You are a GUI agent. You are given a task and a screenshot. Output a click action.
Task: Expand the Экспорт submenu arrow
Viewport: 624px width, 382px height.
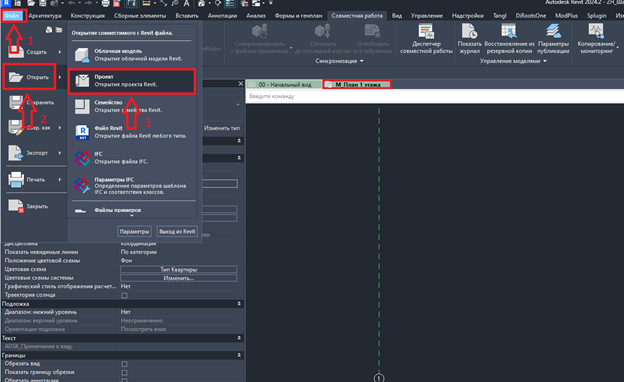pyautogui.click(x=60, y=153)
